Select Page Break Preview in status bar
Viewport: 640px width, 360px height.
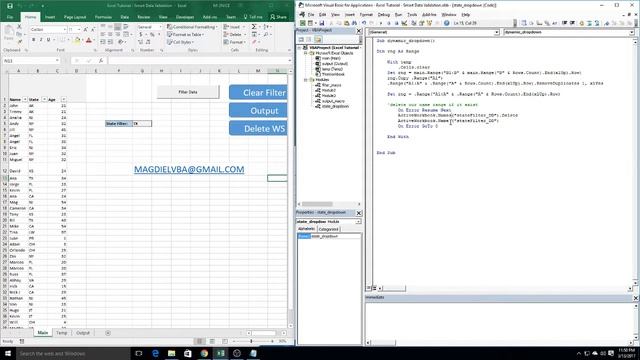[225, 341]
